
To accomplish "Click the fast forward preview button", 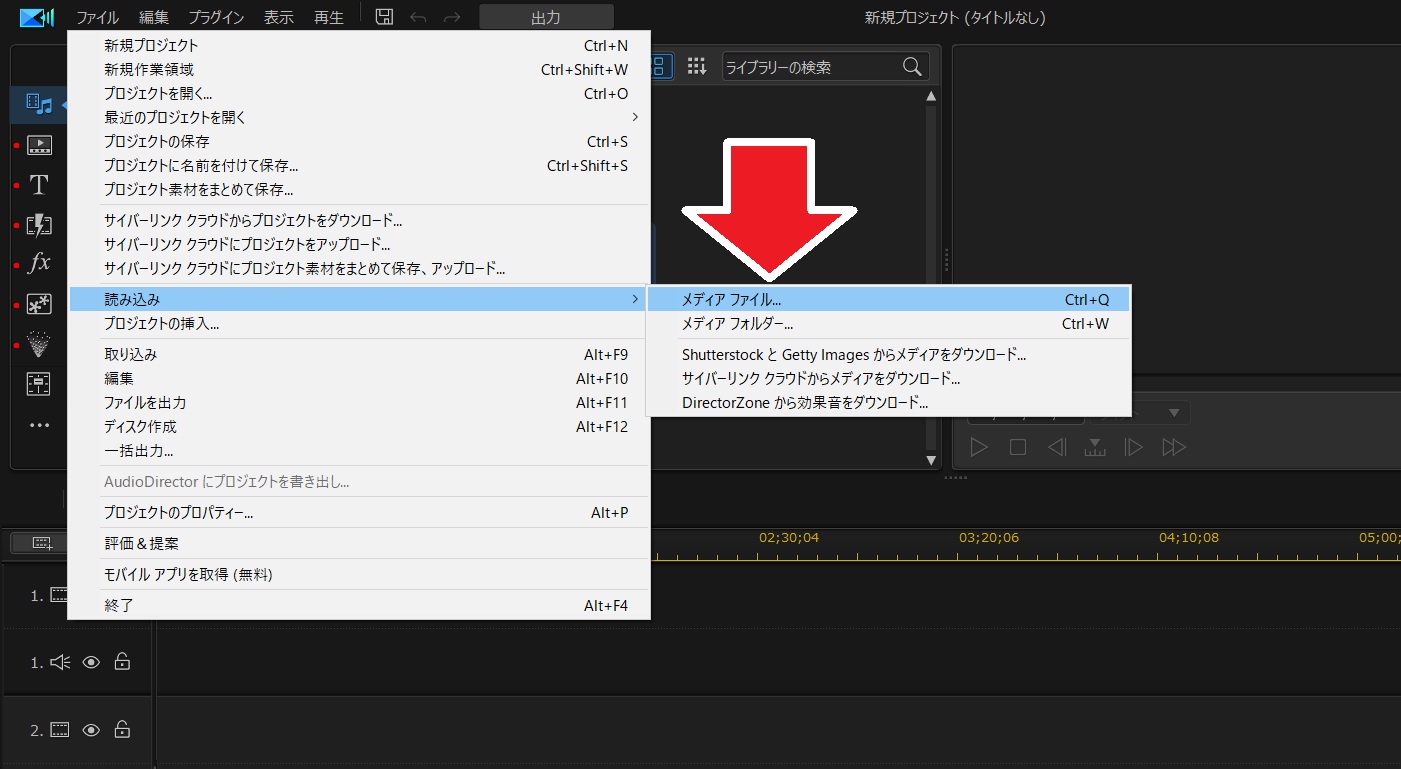I will tap(1175, 447).
